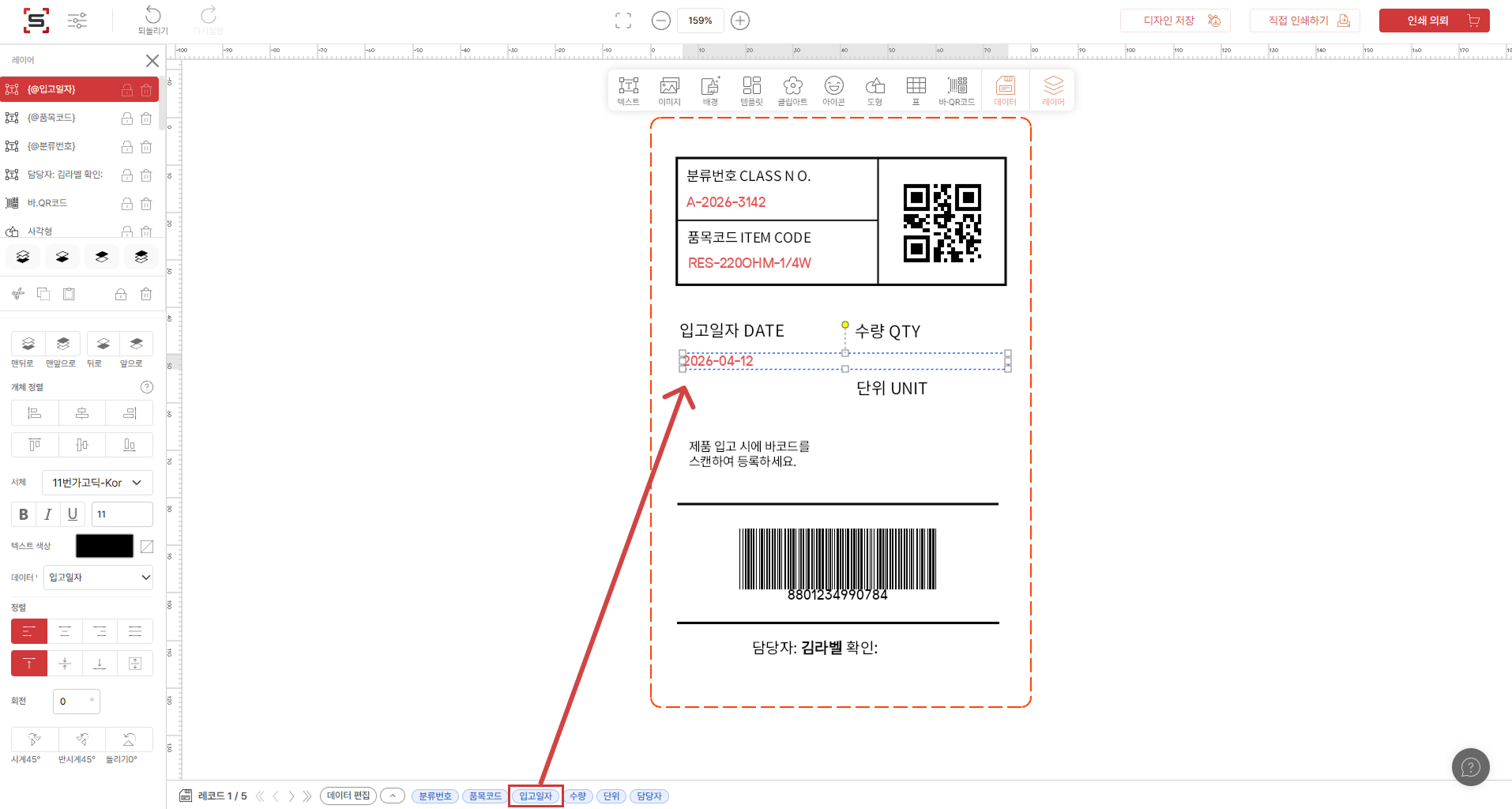Open the Clipart tool
The width and height of the screenshot is (1512, 809).
pos(792,90)
